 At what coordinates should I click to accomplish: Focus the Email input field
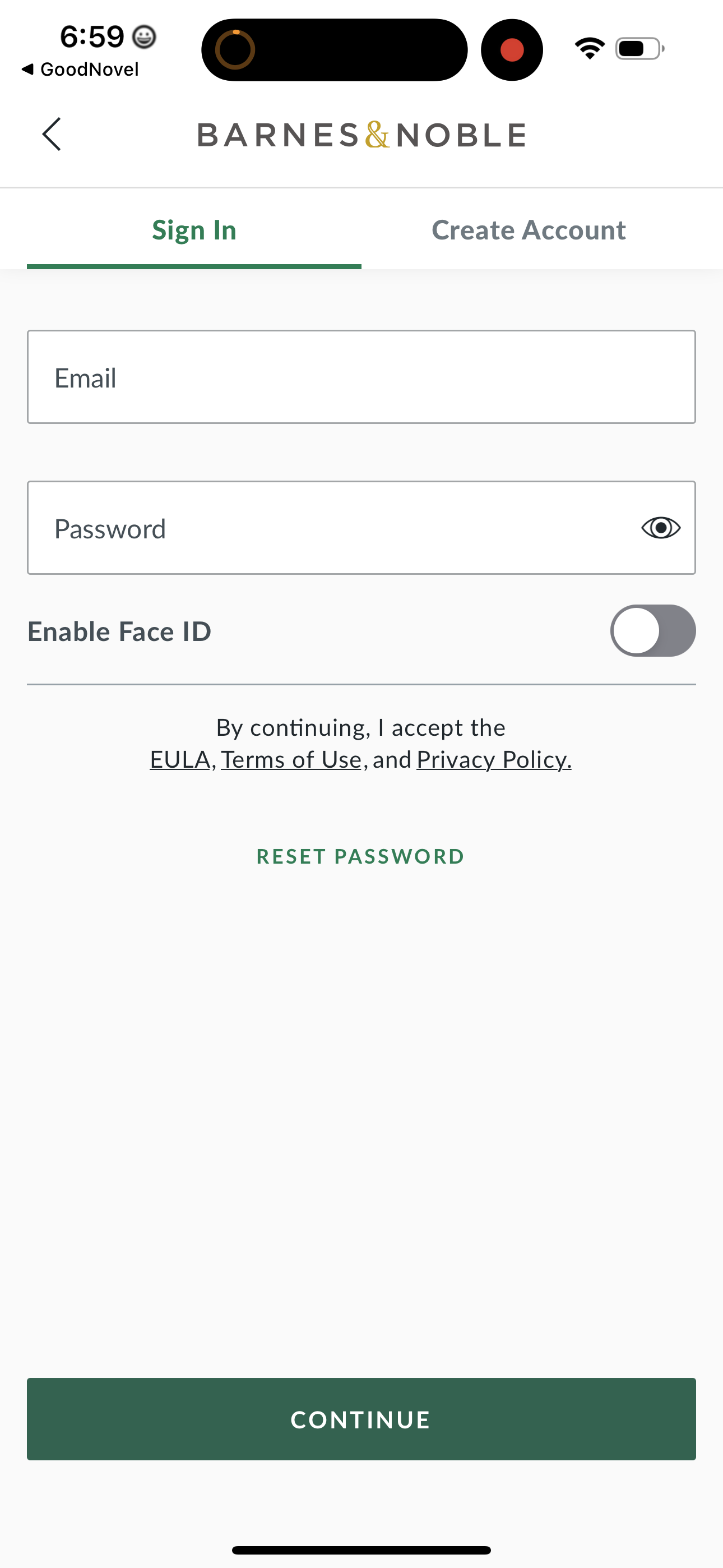tap(361, 377)
